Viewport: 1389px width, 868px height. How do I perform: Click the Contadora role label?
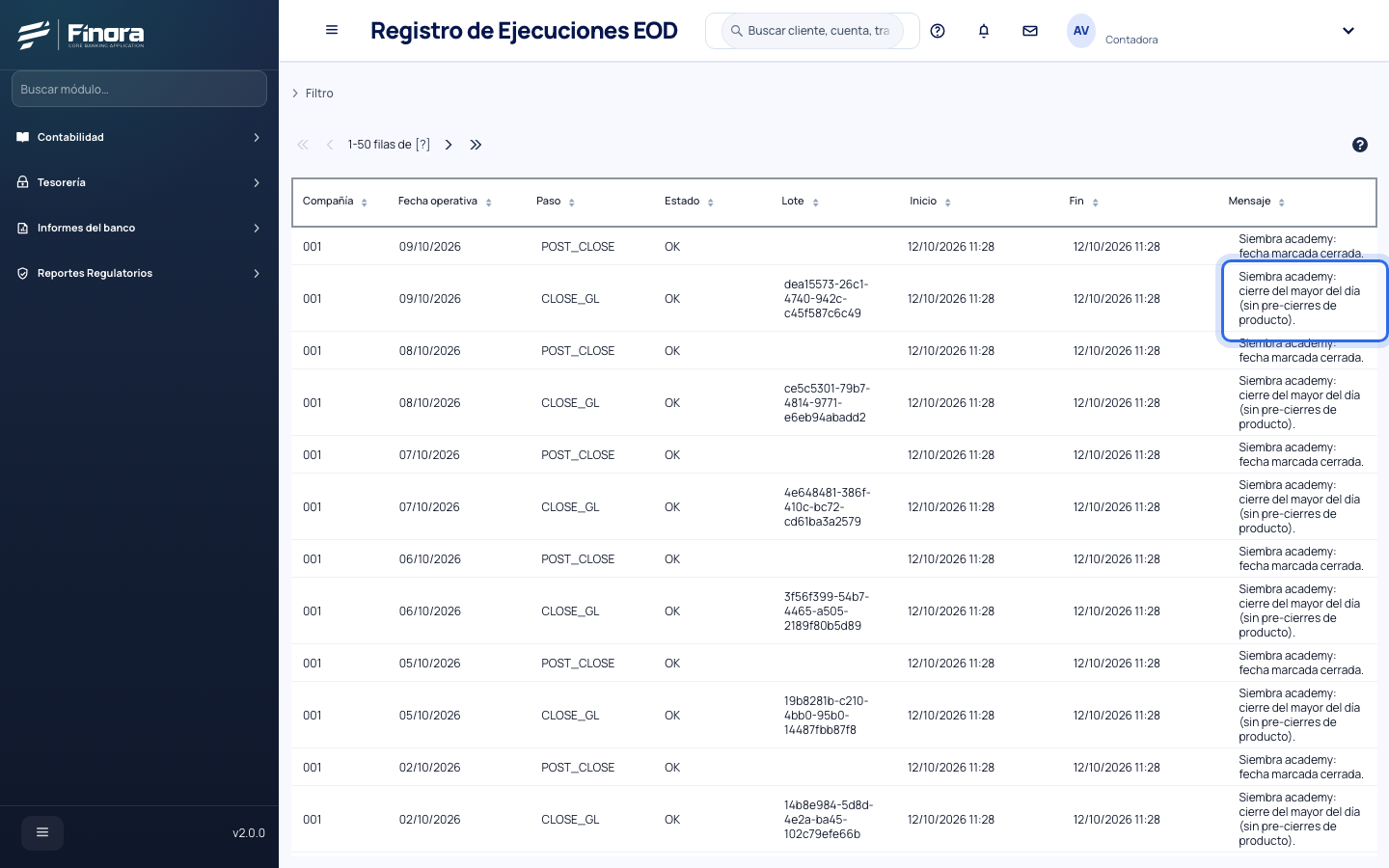click(1131, 40)
